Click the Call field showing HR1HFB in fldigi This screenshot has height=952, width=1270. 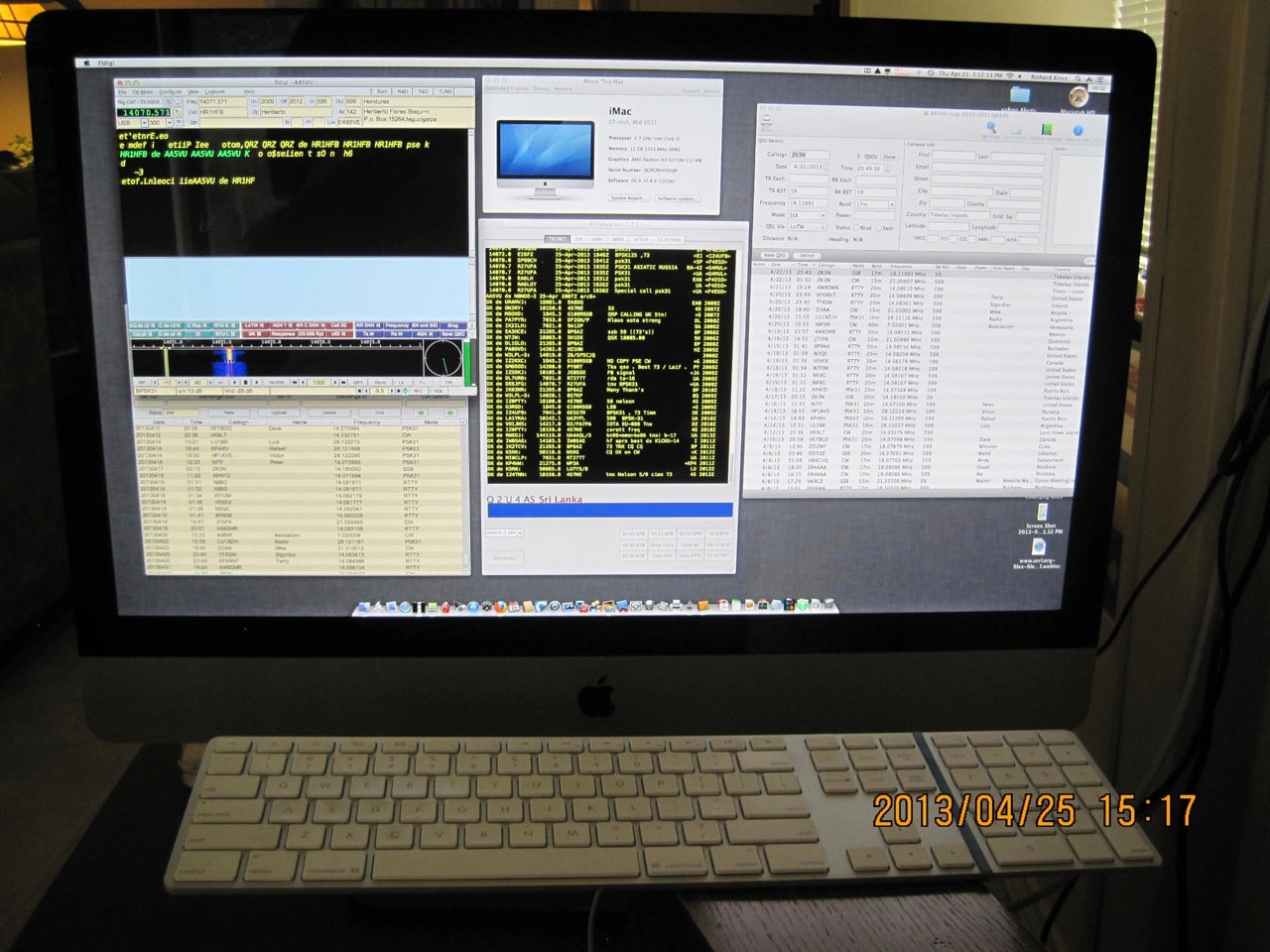pyautogui.click(x=223, y=112)
